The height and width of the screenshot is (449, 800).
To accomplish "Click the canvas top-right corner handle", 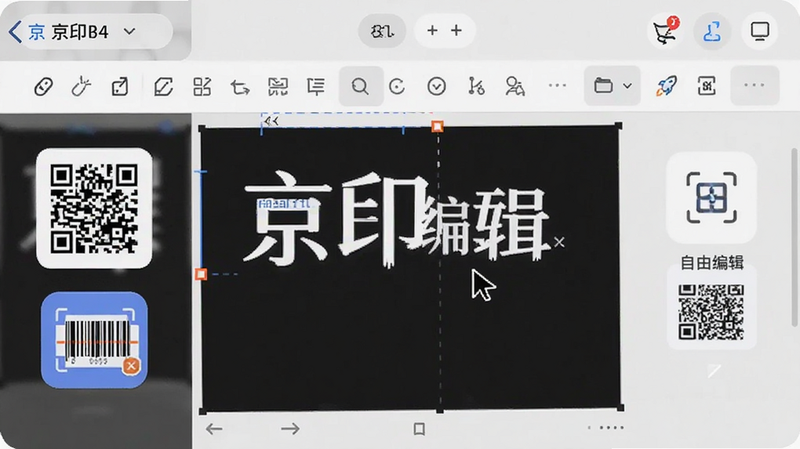I will (619, 126).
